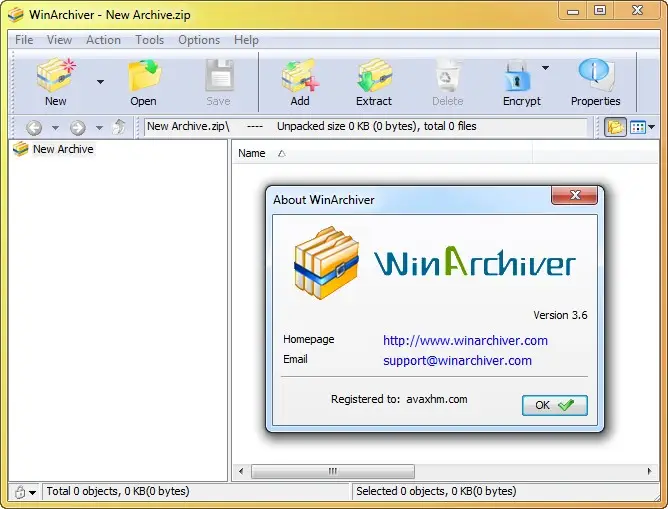Click the view mode grid icon
Image resolution: width=668 pixels, height=509 pixels.
coord(638,127)
